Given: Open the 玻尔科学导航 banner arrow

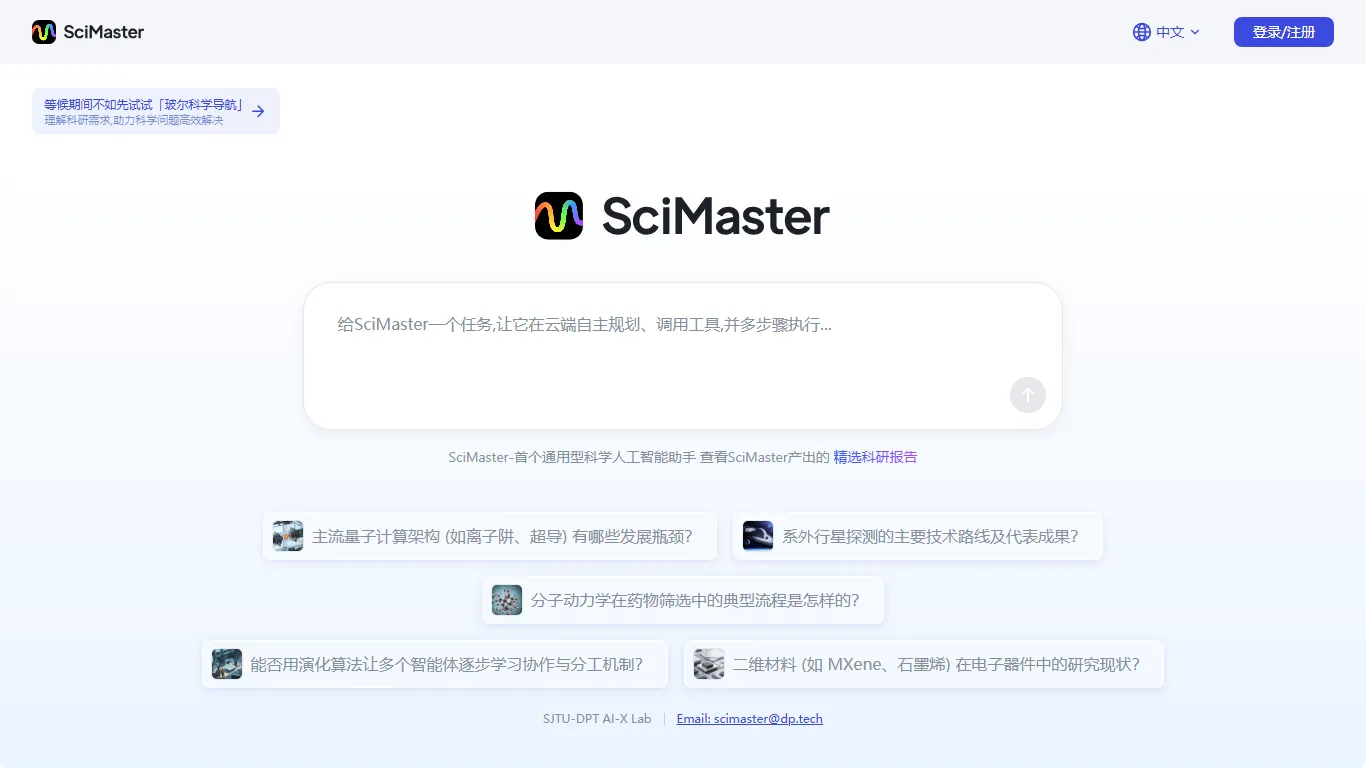Looking at the screenshot, I should [258, 111].
